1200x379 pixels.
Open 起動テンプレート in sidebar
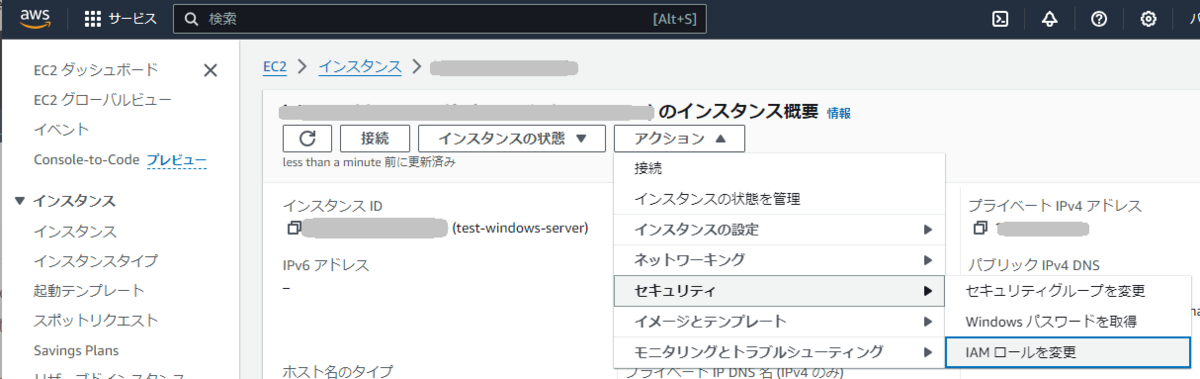tap(89, 291)
